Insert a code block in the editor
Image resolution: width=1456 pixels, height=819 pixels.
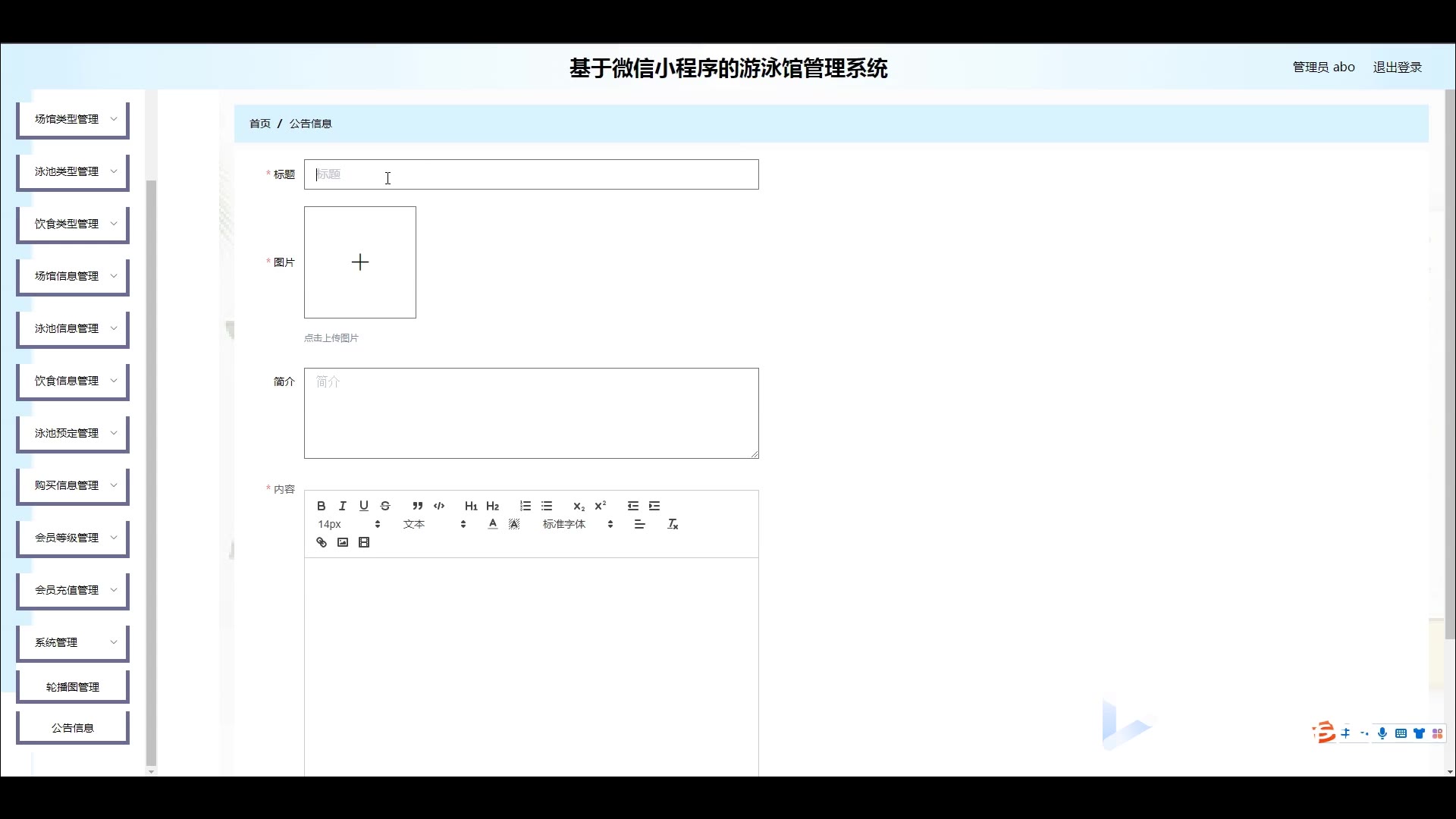coord(439,506)
